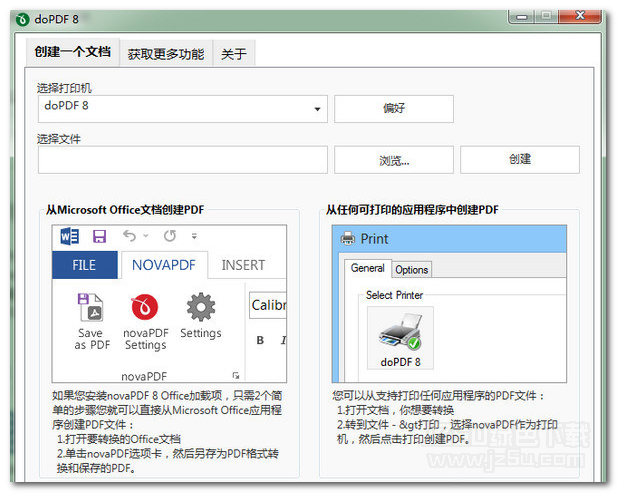Close the doPDF 8 window
This screenshot has width=617, height=493.
[580, 16]
